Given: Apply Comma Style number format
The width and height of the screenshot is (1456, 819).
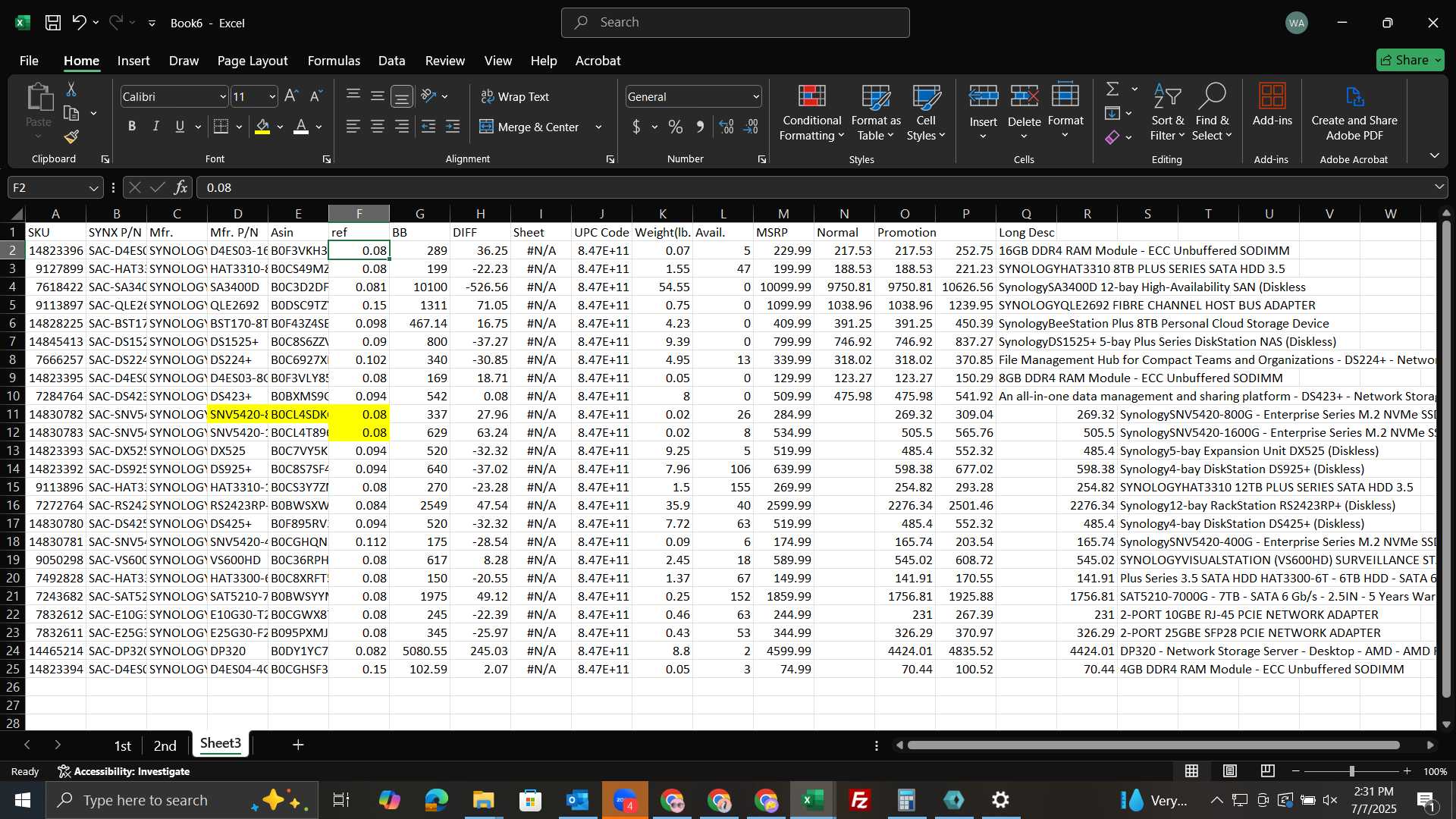Looking at the screenshot, I should click(x=700, y=127).
